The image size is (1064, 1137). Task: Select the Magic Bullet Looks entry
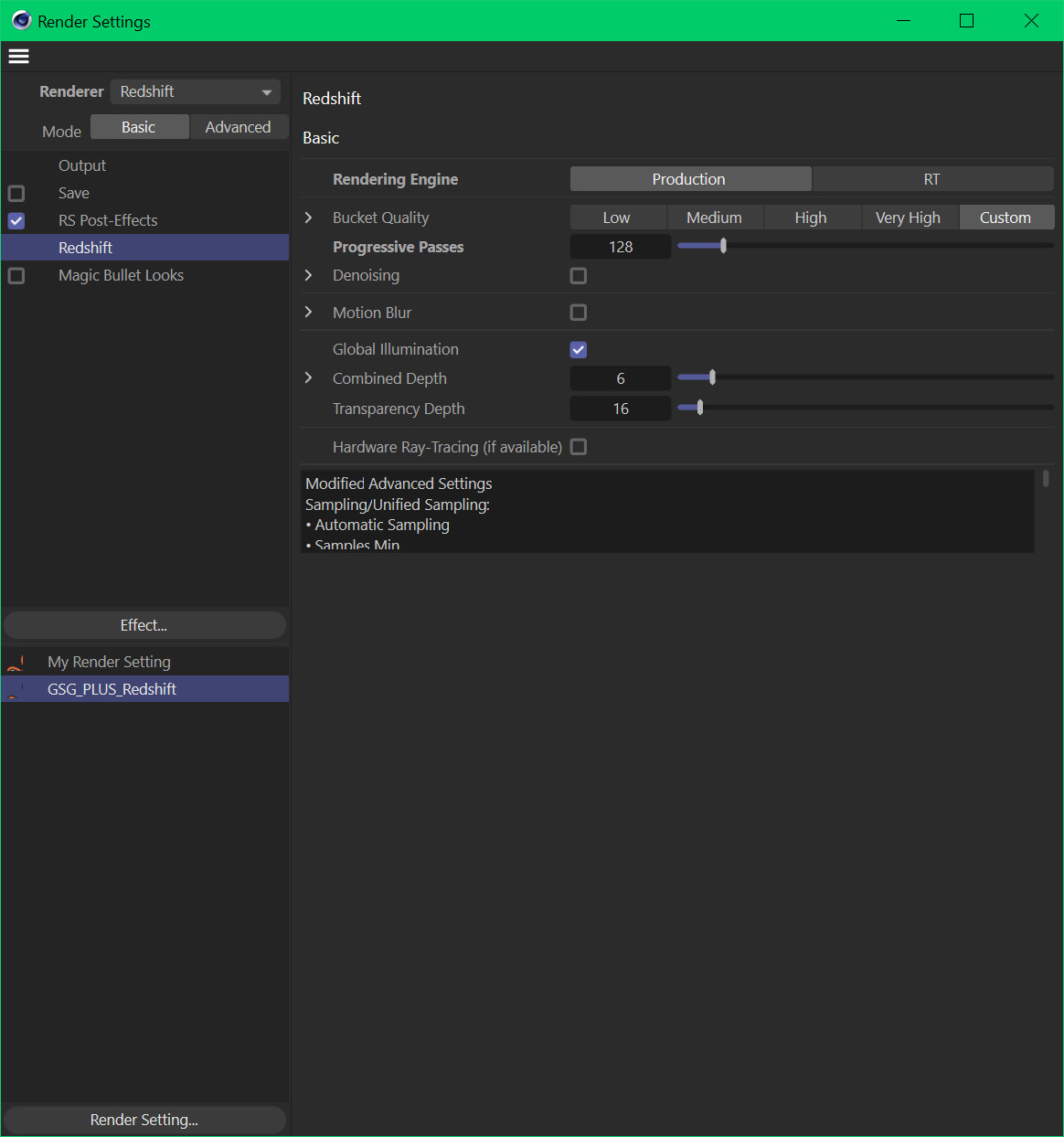(x=121, y=275)
